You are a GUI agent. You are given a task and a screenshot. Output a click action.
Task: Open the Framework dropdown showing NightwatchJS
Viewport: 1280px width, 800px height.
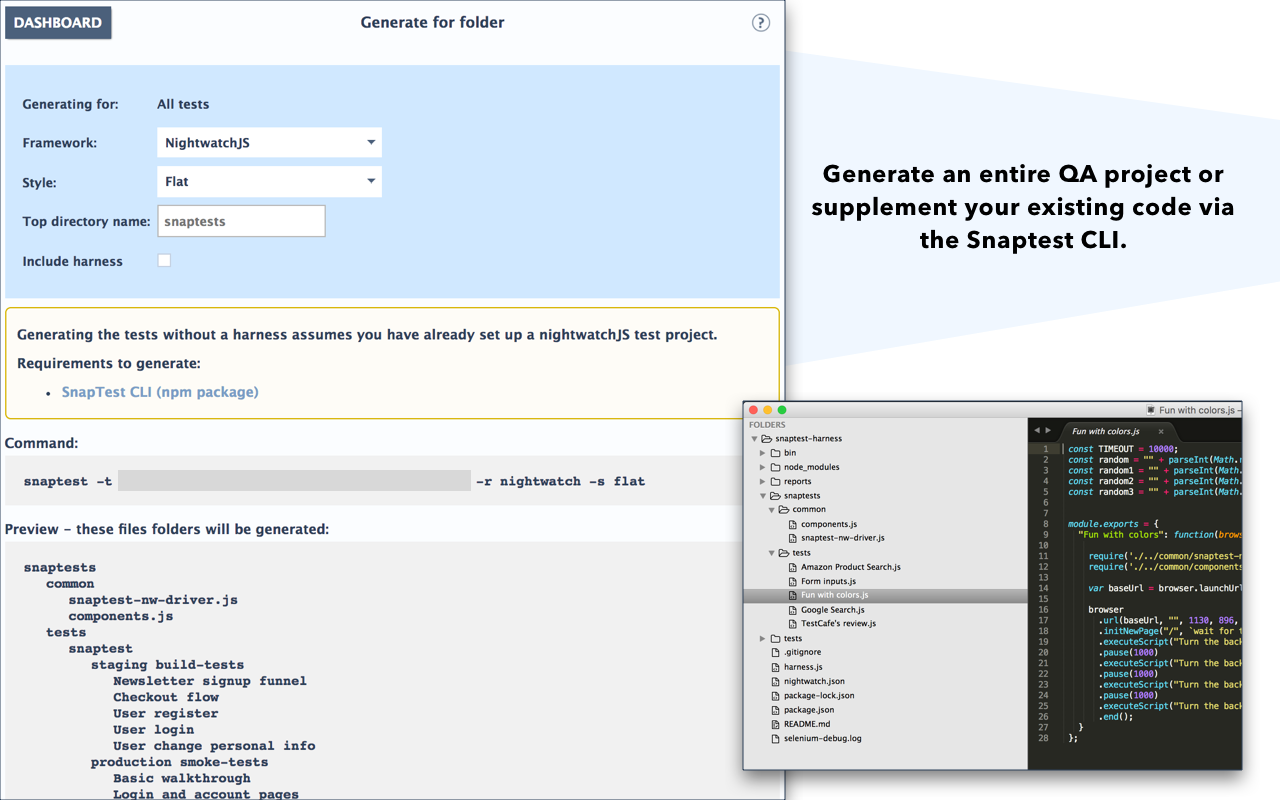(x=268, y=142)
